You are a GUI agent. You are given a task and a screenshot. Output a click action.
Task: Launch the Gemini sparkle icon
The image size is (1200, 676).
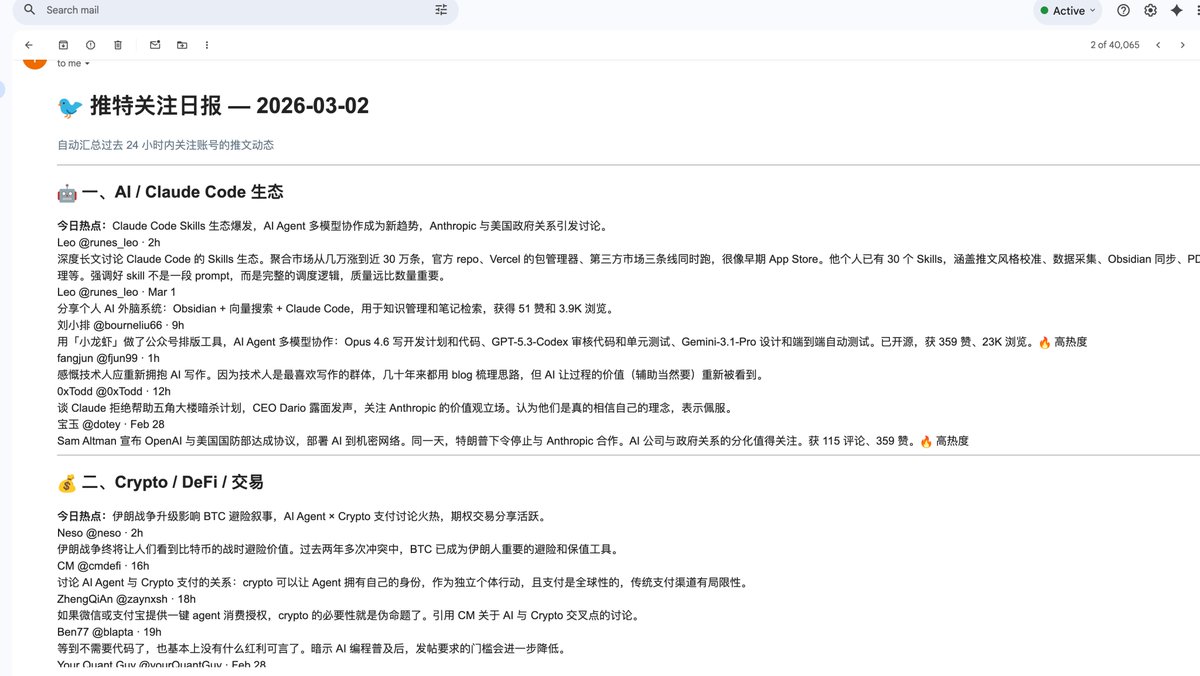click(1178, 10)
